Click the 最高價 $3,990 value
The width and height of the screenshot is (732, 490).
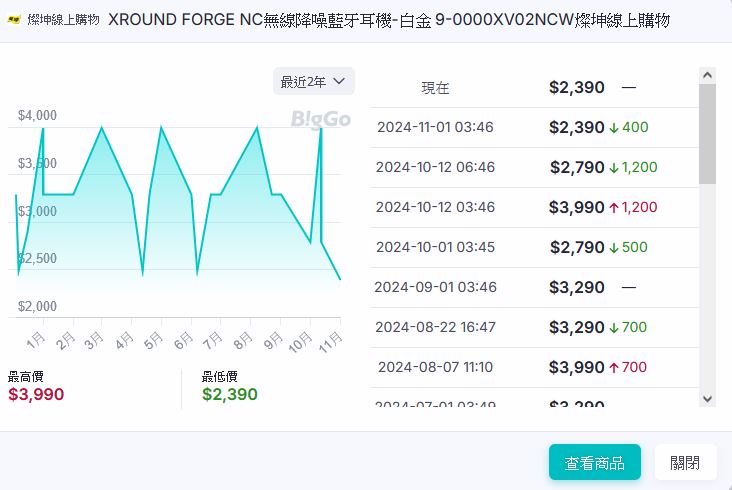(36, 394)
